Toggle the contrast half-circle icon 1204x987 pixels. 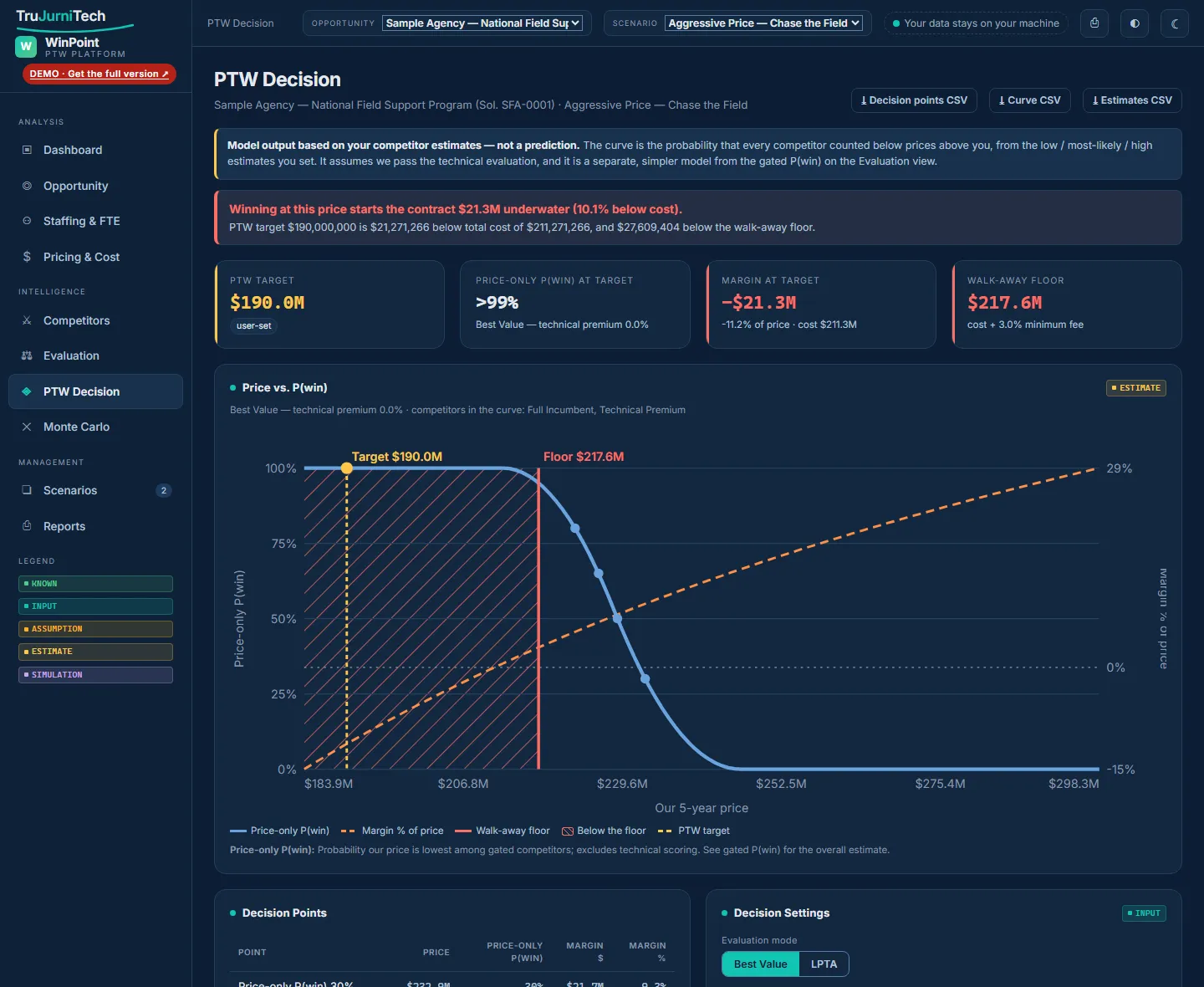point(1135,23)
